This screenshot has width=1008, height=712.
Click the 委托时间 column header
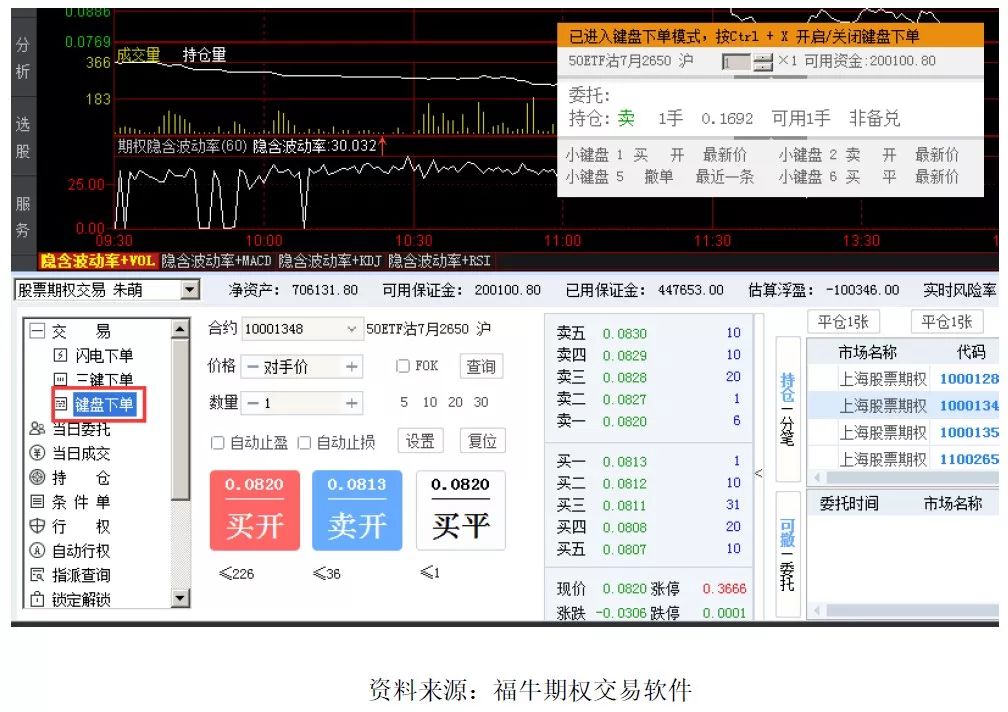pos(849,503)
